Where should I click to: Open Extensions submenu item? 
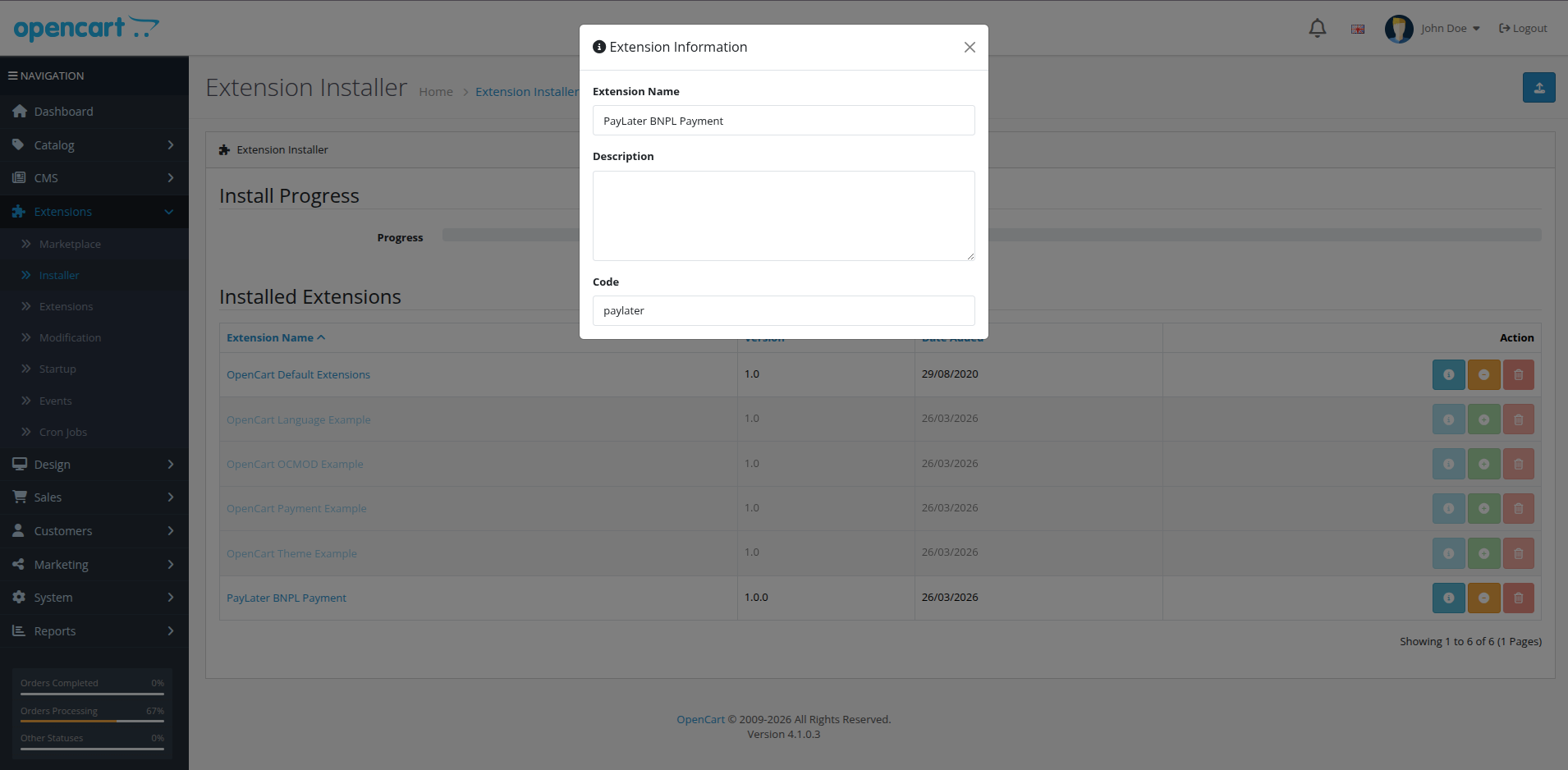pos(94,306)
